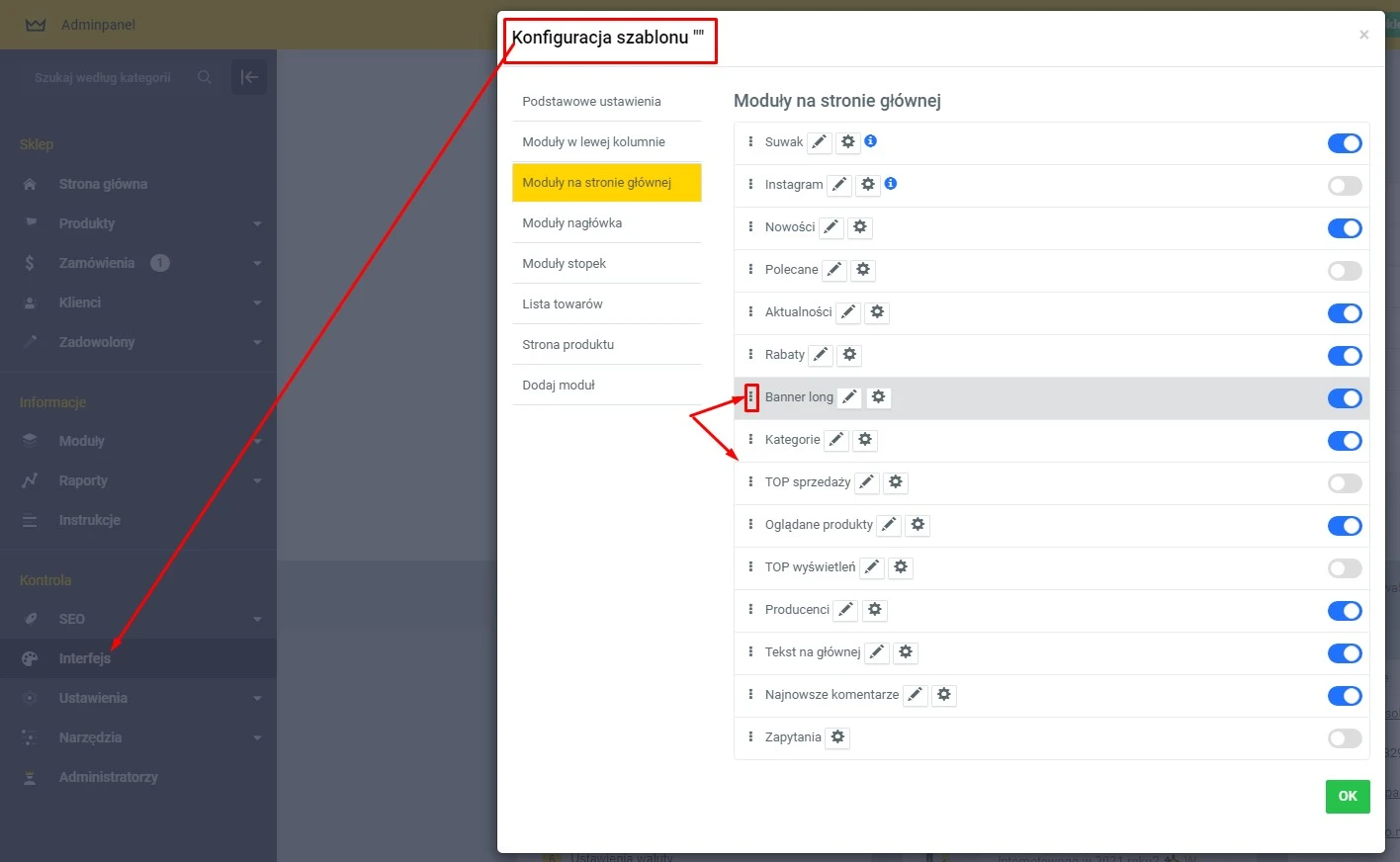Enable the Instagram module toggle

[x=1344, y=186]
